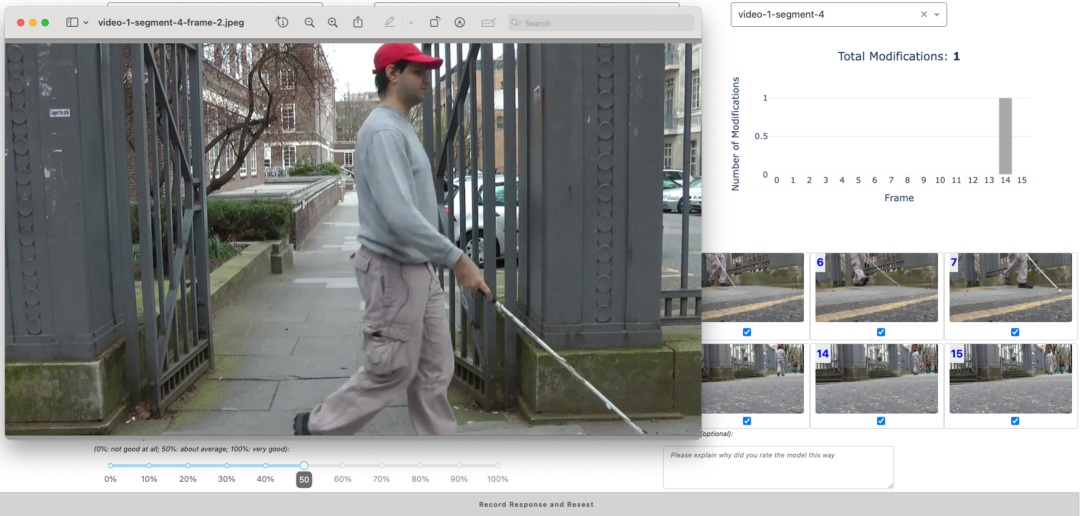Click the rating explanation text box
This screenshot has width=1080, height=516.
778,467
